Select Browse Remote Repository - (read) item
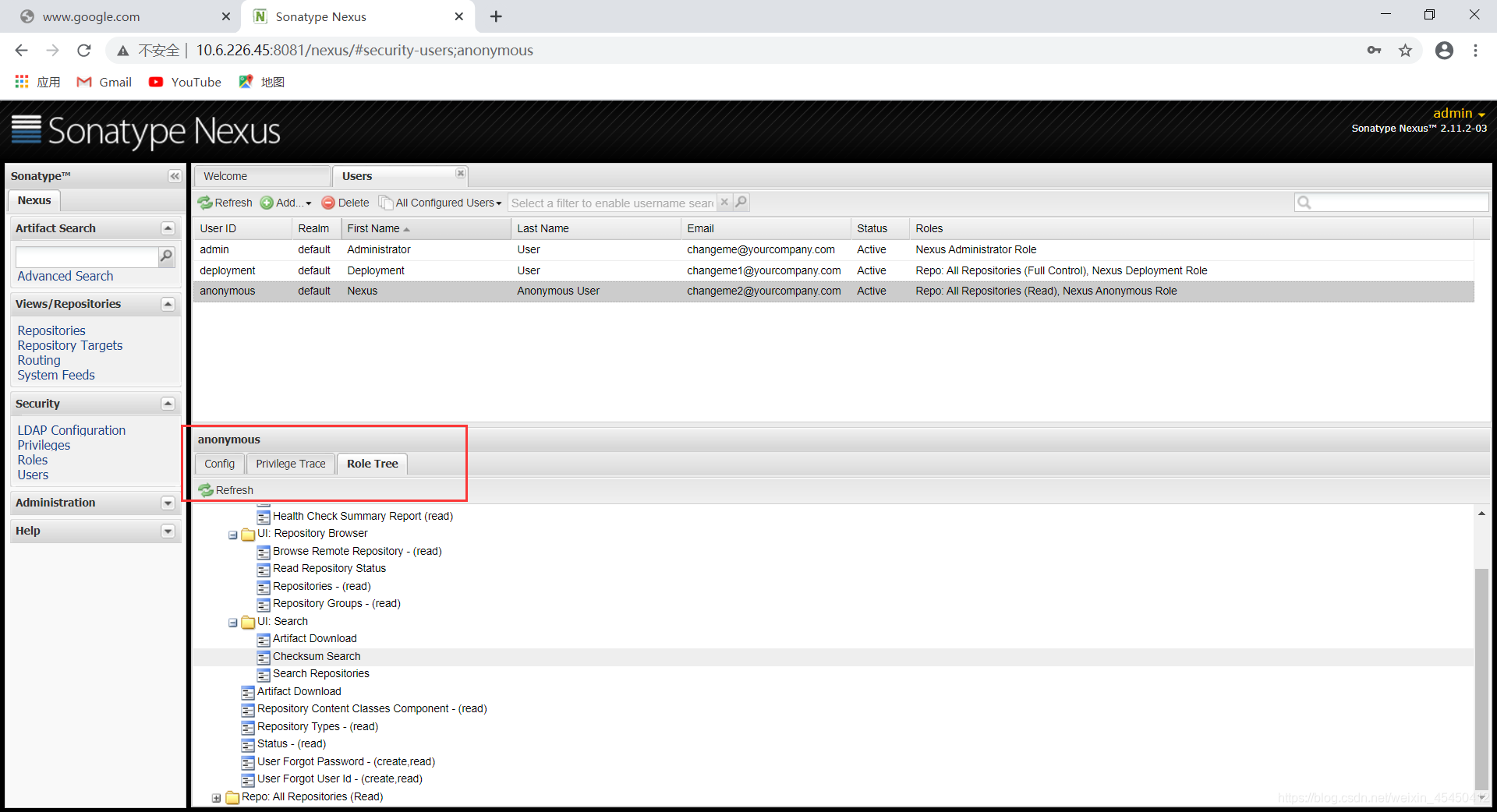This screenshot has width=1497, height=812. coord(357,551)
